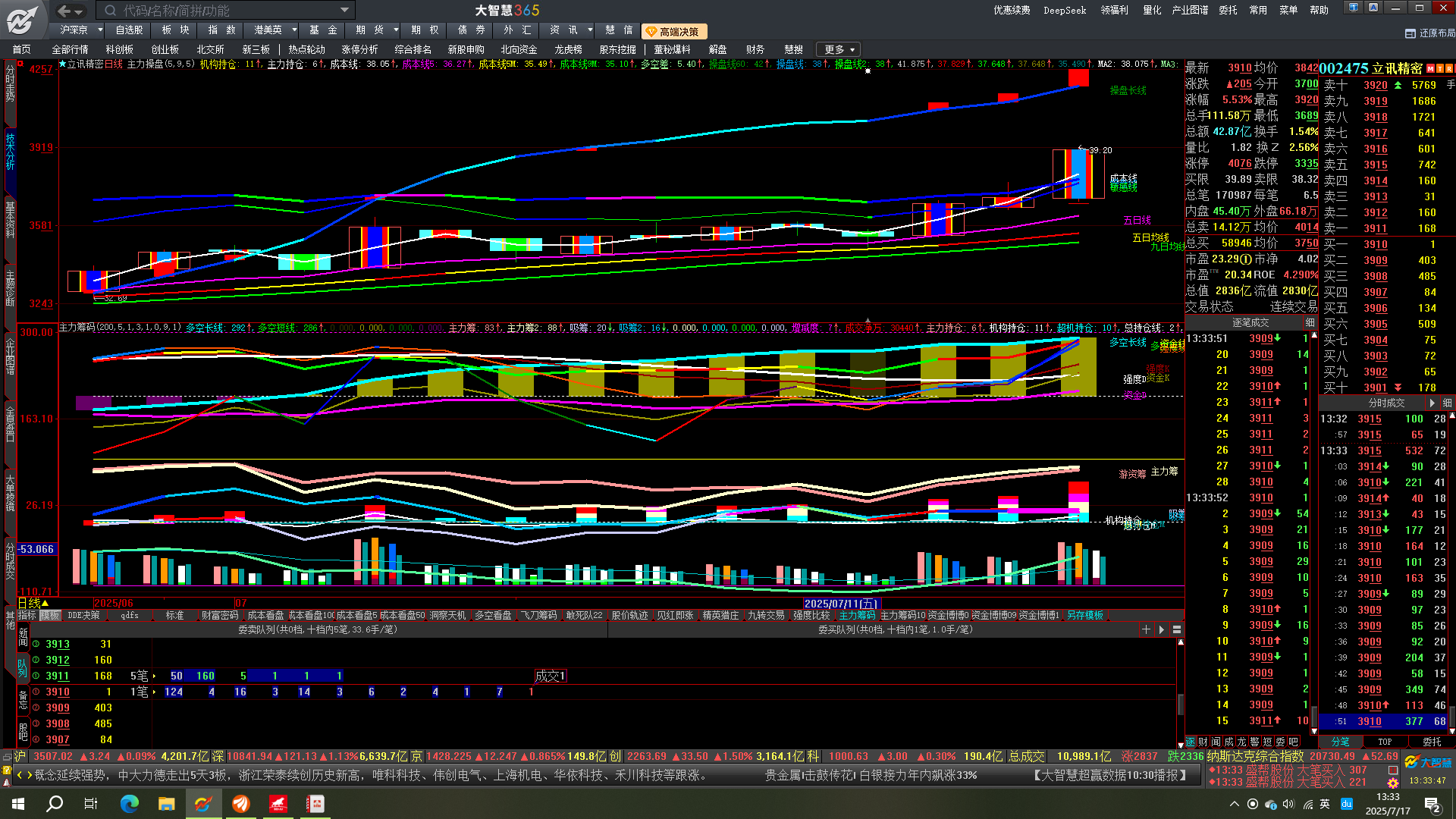Click the 大智慧 status bar logo
This screenshot has width=1456, height=819.
coord(1428,762)
